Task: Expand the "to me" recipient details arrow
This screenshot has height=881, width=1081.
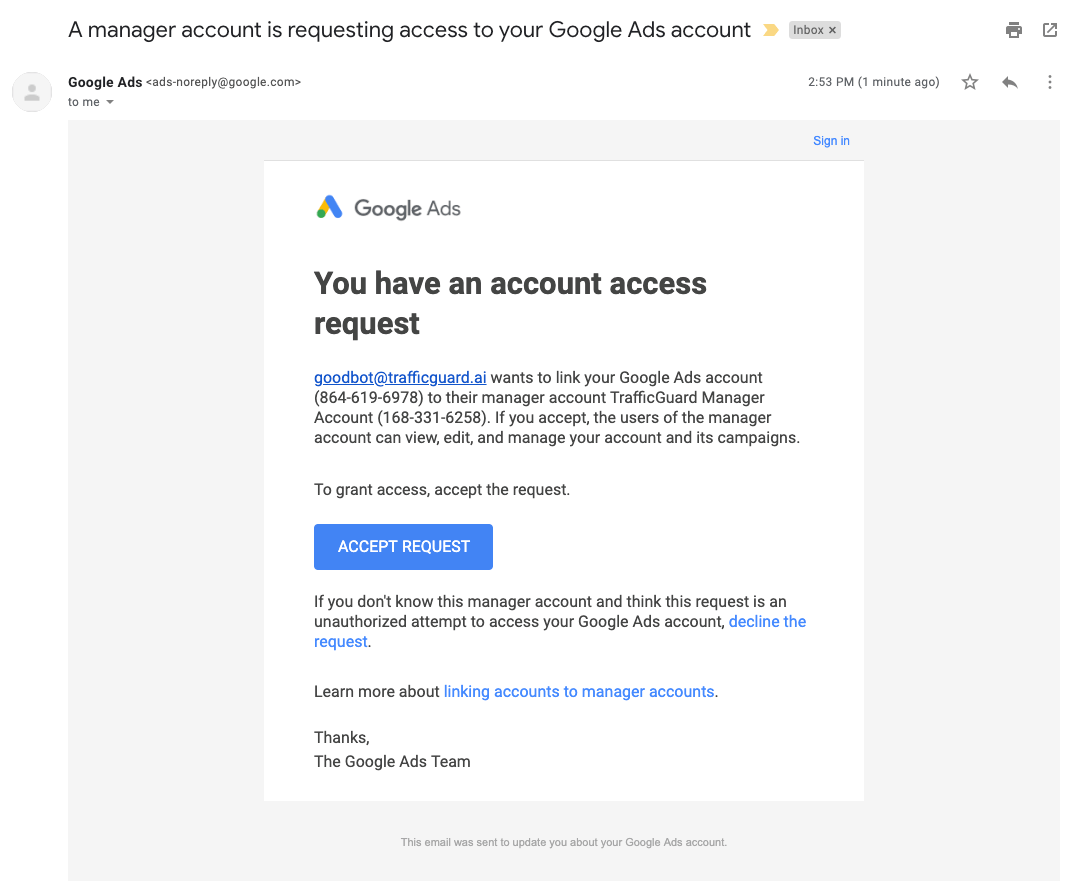Action: pos(110,102)
